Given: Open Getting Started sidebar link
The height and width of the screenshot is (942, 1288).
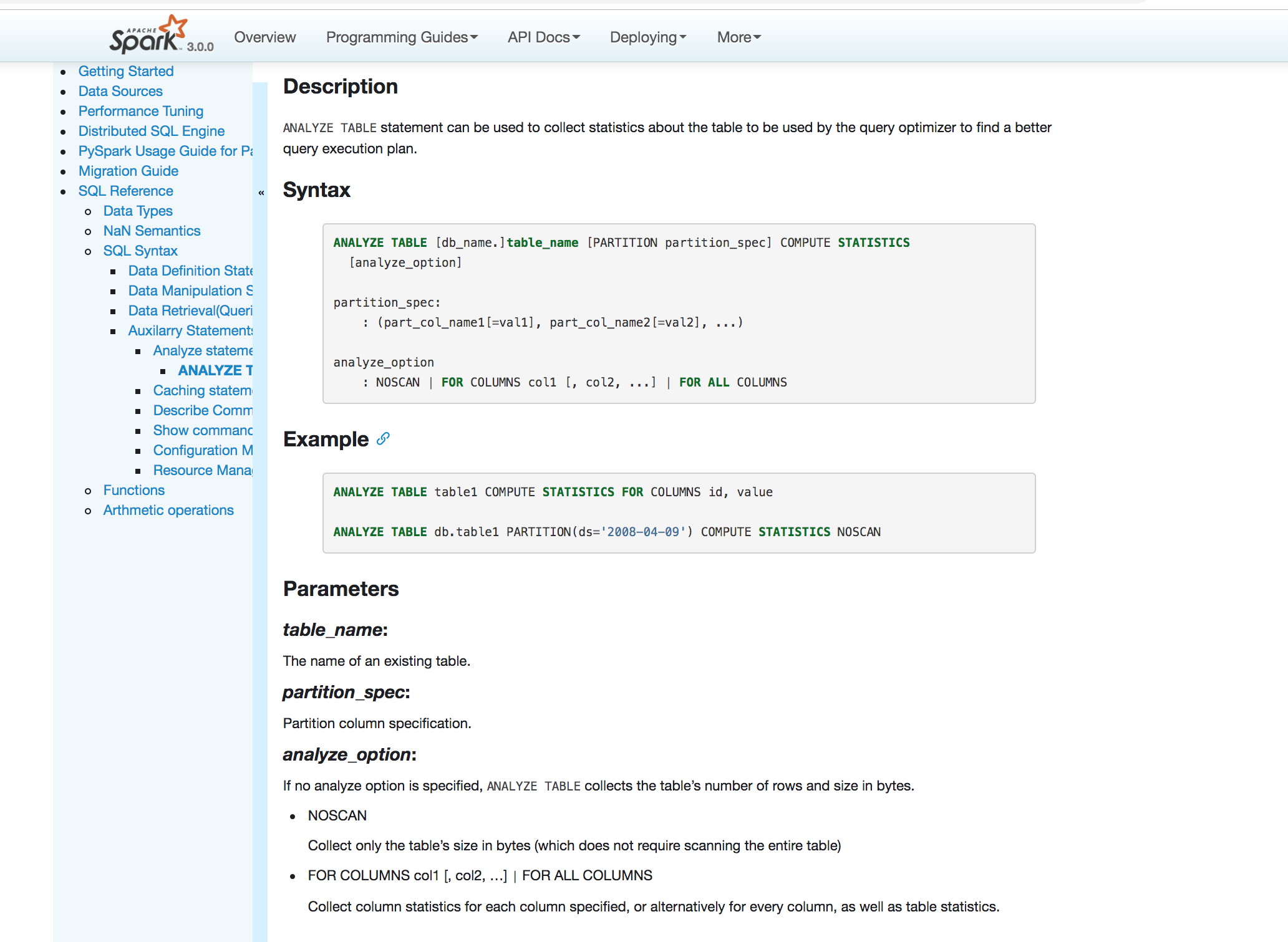Looking at the screenshot, I should (126, 71).
